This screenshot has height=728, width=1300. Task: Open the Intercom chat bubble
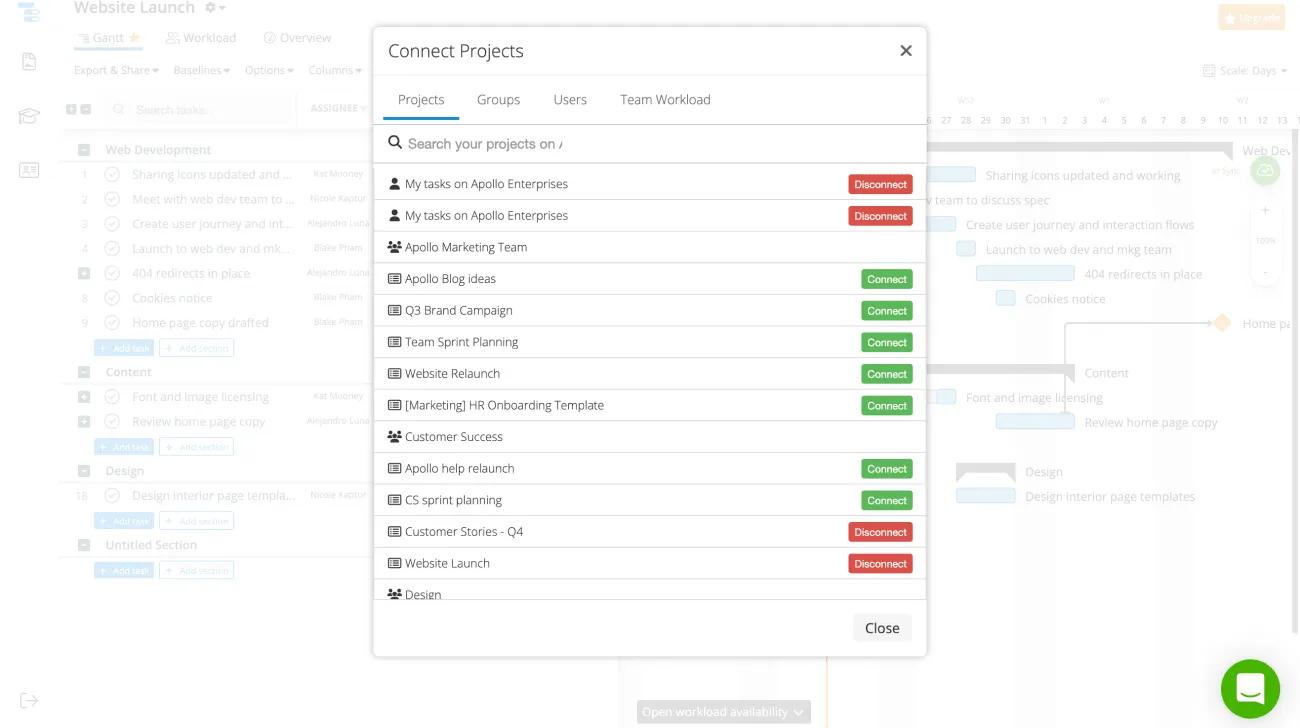[1250, 688]
